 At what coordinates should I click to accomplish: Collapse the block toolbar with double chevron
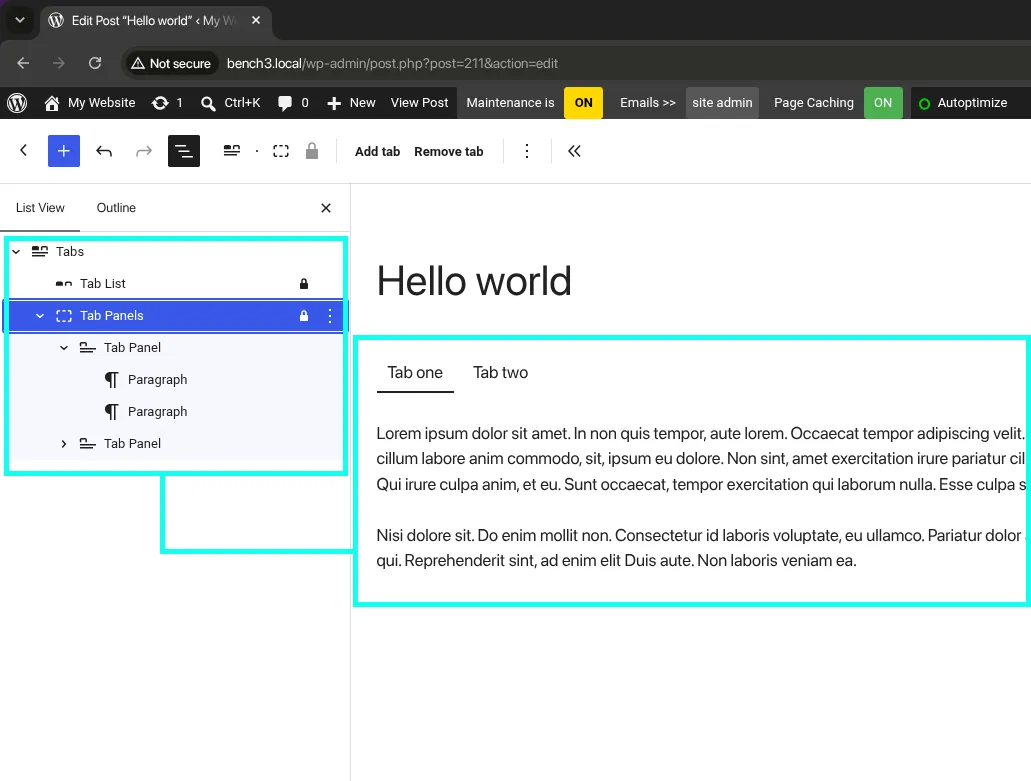(574, 151)
